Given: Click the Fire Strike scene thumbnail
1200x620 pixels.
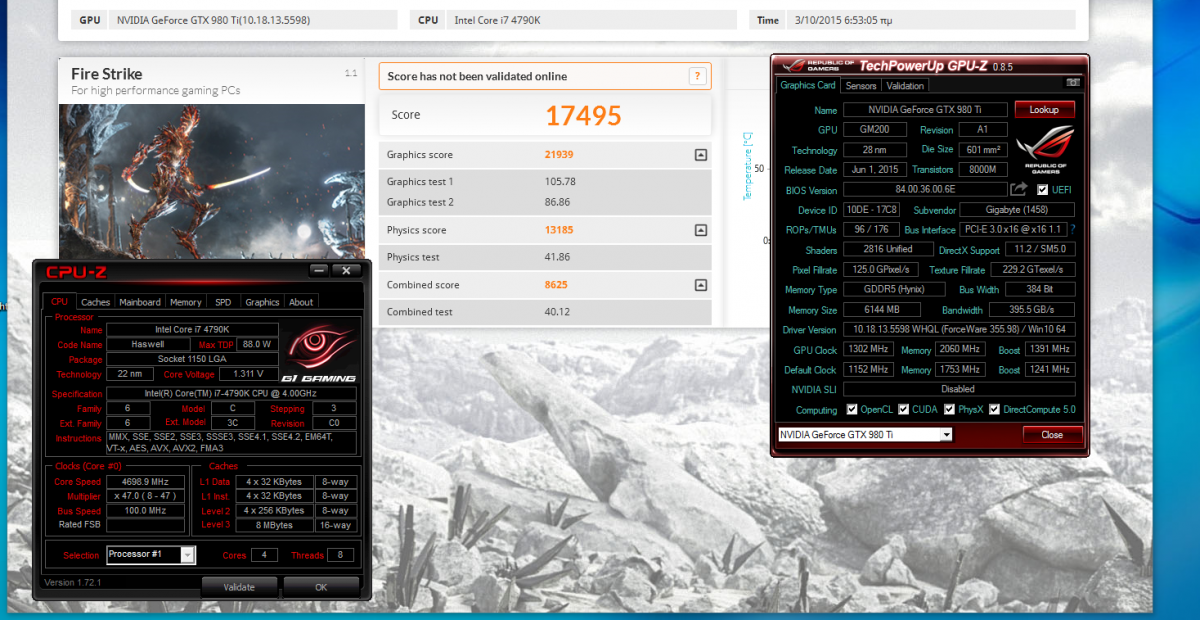Looking at the screenshot, I should pyautogui.click(x=212, y=181).
